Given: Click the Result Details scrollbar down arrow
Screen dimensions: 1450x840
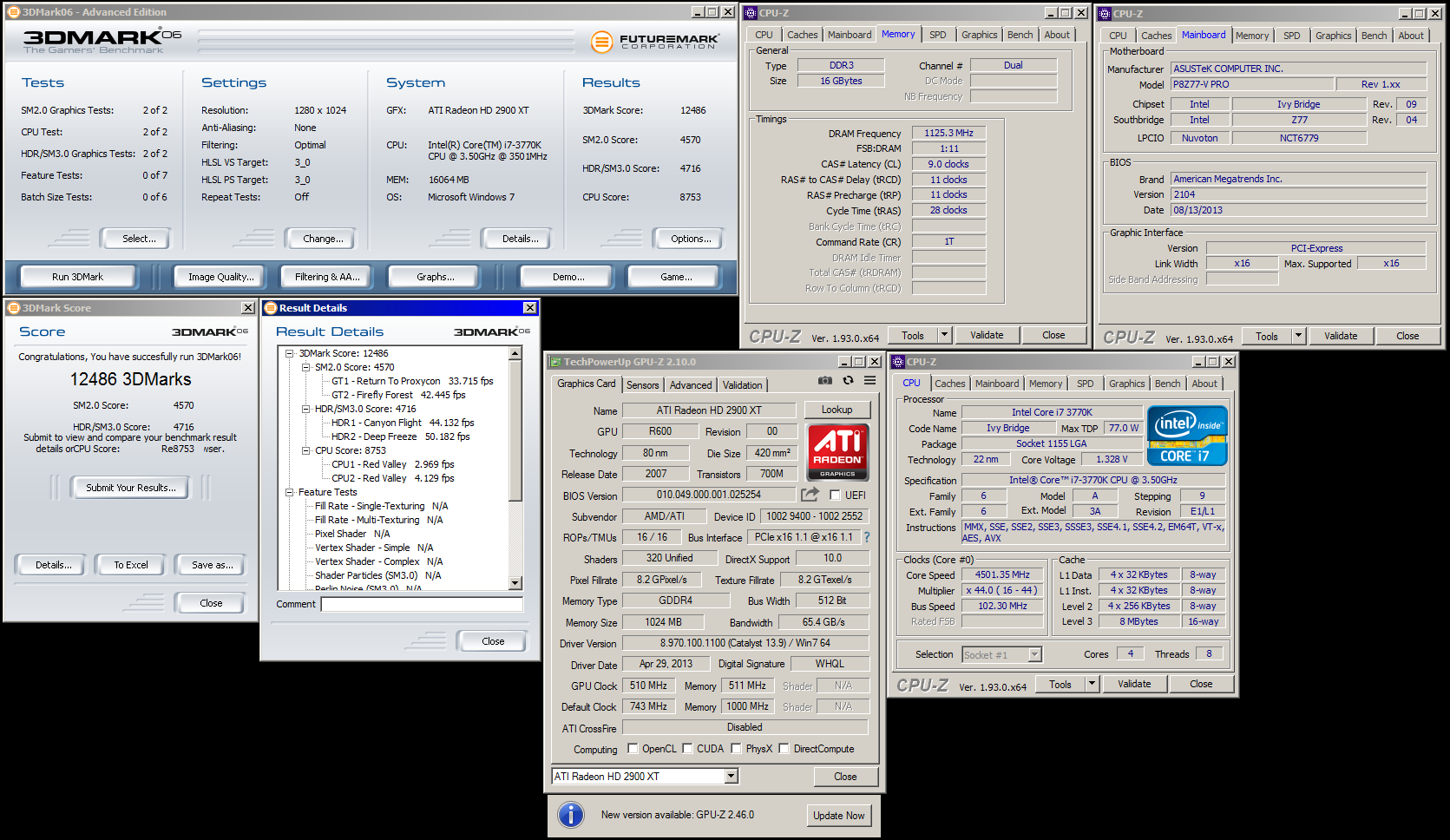Looking at the screenshot, I should coord(515,584).
